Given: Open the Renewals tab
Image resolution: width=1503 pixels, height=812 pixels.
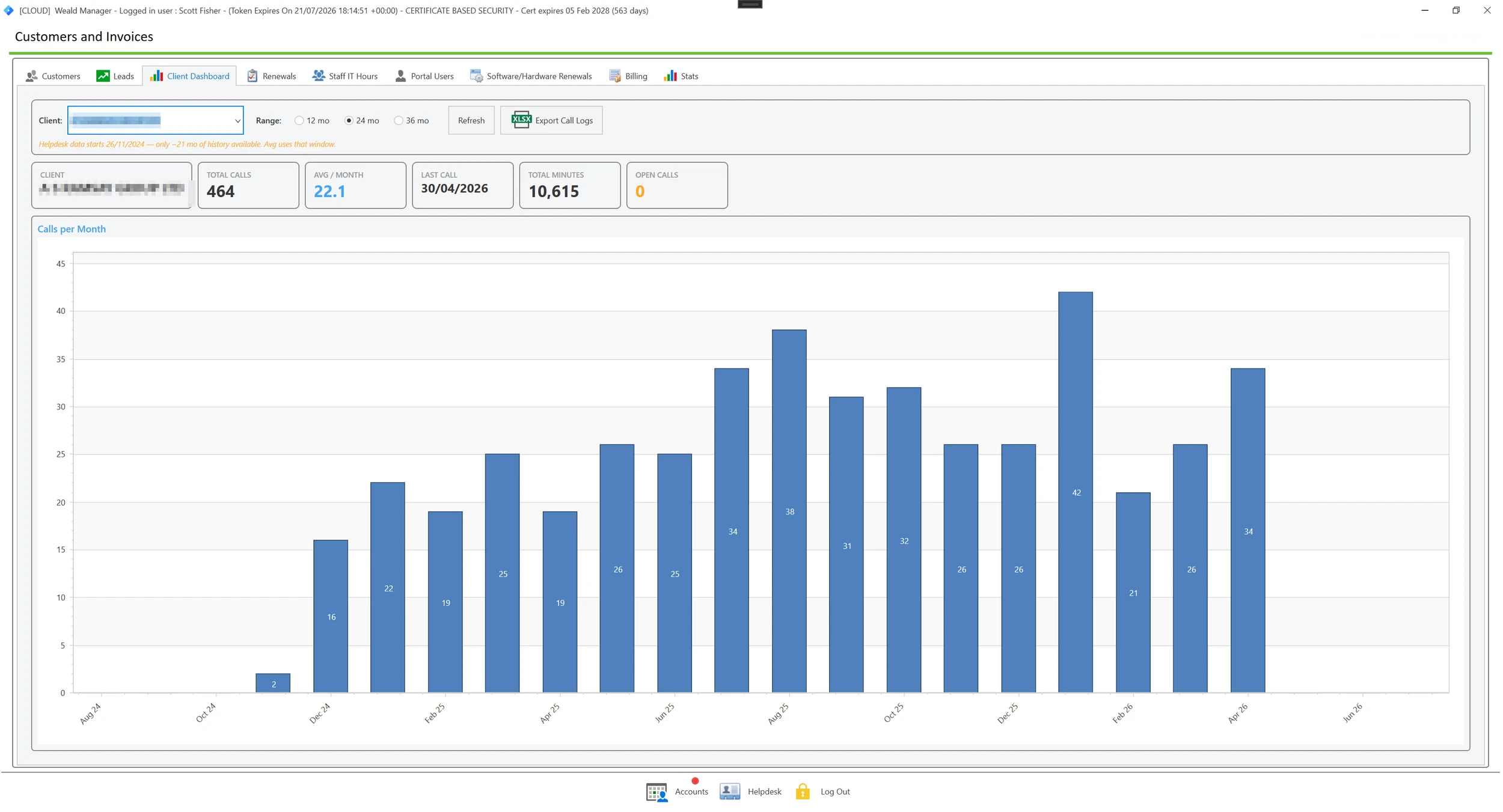Looking at the screenshot, I should point(272,76).
